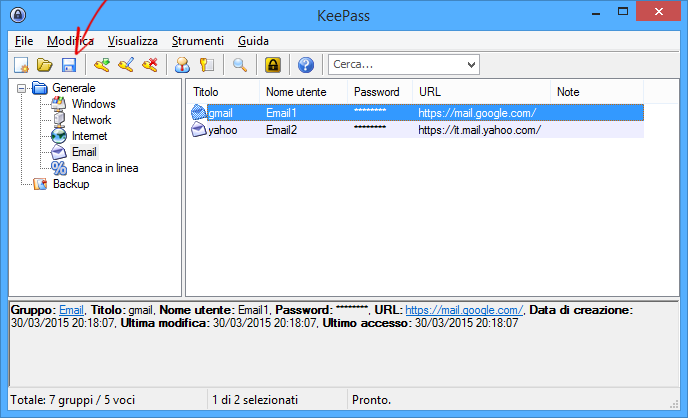This screenshot has width=688, height=418.
Task: Click the 'Totale: 7 gruppi / 5 voci' status
Action: 73,400
